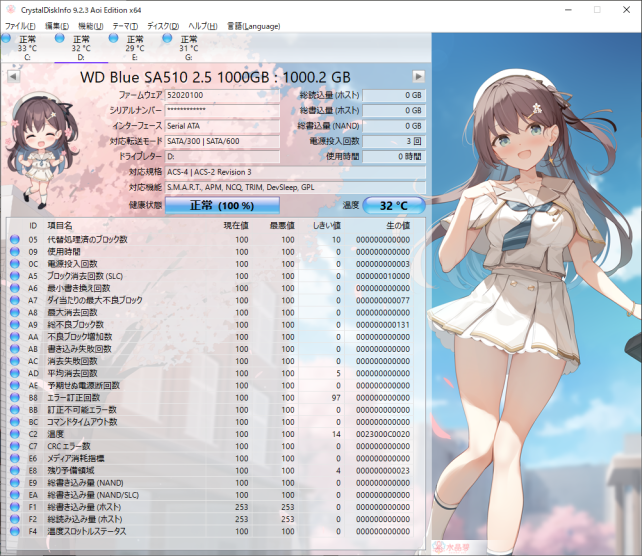Click the status orb for attribute B8

coord(15,397)
